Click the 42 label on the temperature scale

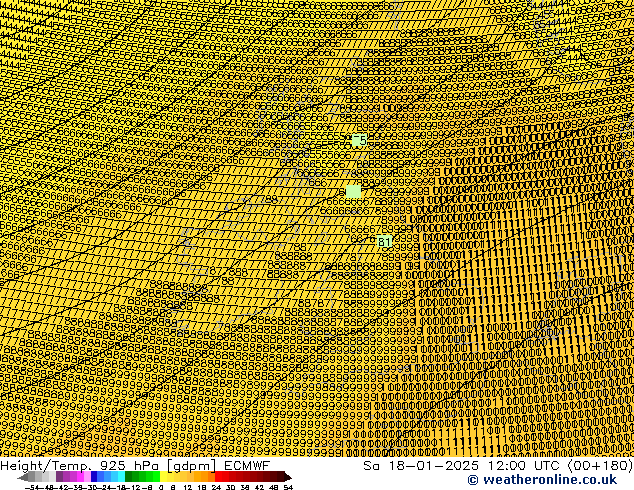(260, 487)
